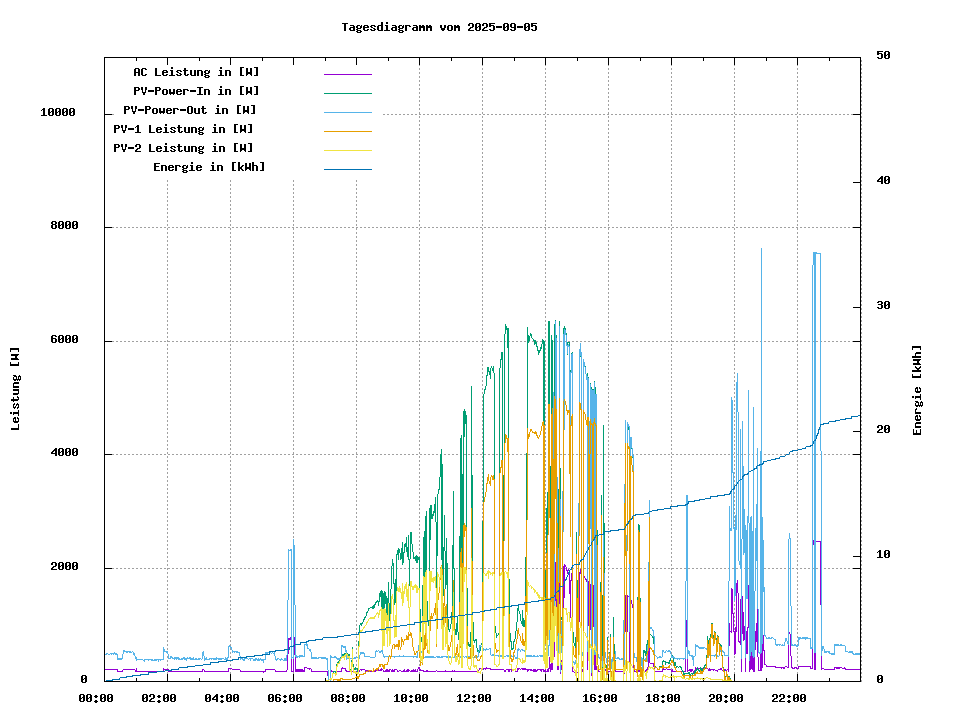Choose the PV-2 Leistung legend label

point(183,148)
